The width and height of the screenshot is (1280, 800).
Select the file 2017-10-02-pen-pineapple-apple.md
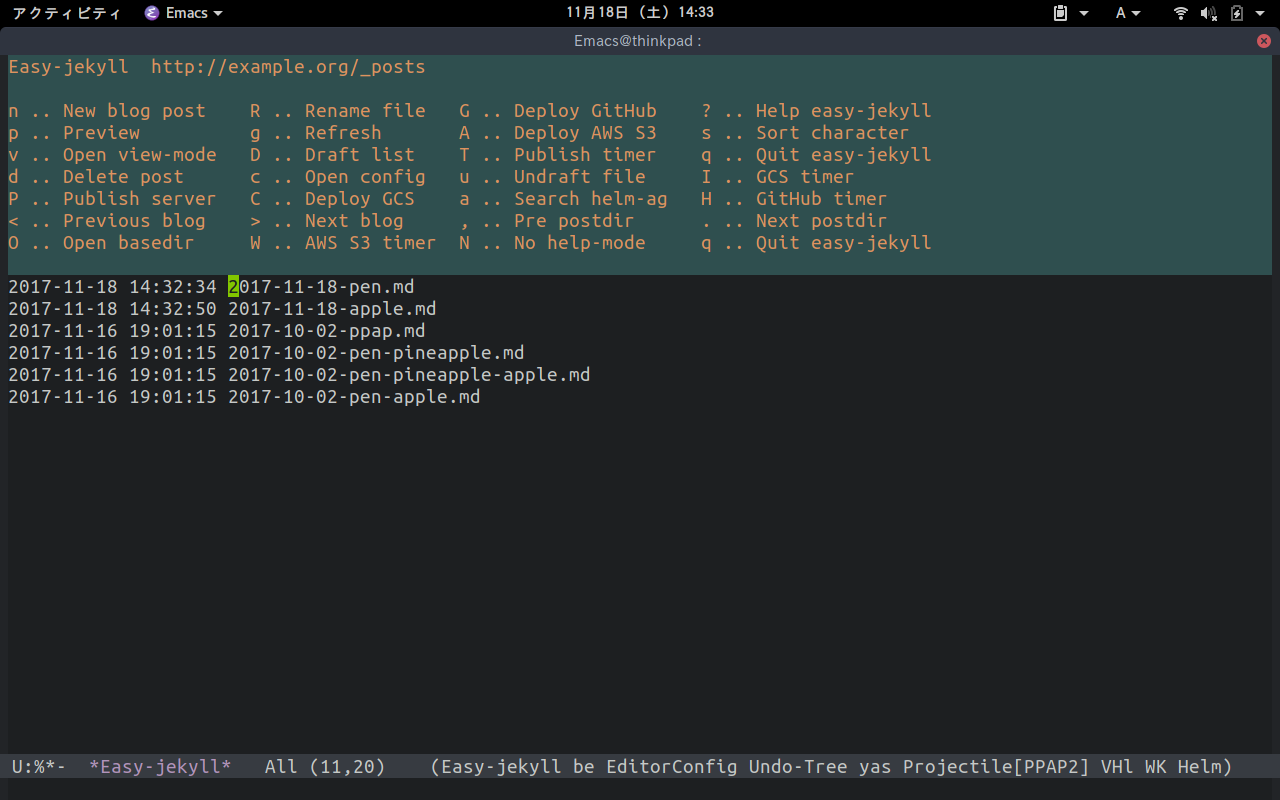tap(409, 375)
